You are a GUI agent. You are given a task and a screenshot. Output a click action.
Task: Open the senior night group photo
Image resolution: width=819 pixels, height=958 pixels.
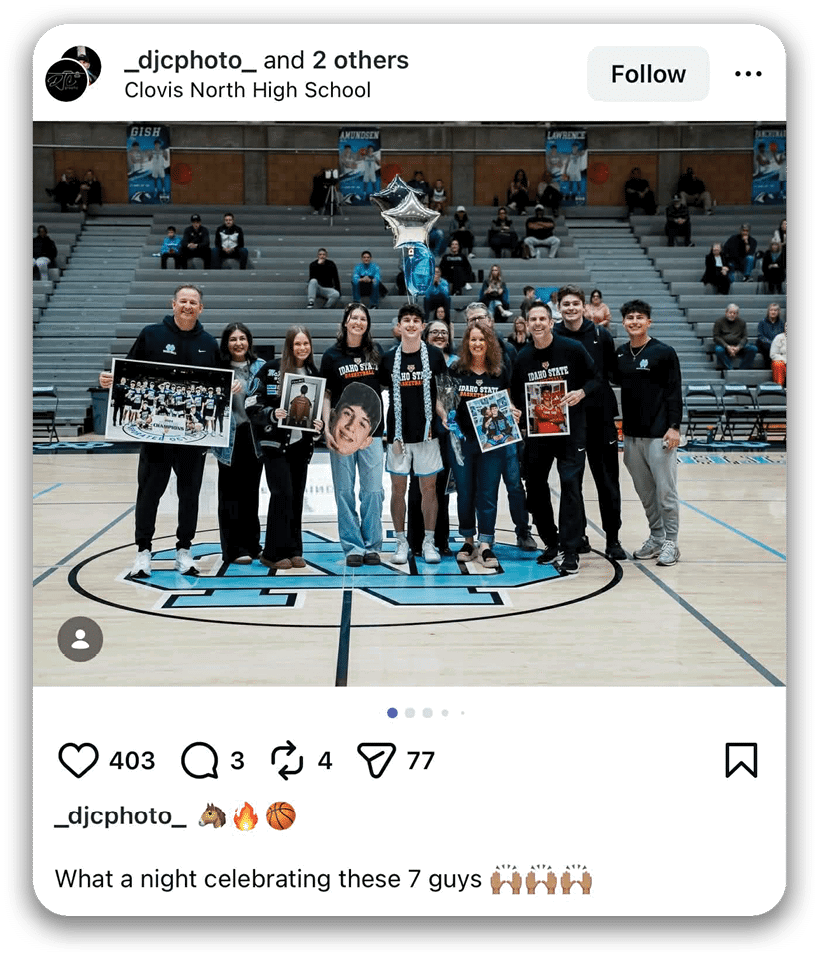(x=410, y=404)
